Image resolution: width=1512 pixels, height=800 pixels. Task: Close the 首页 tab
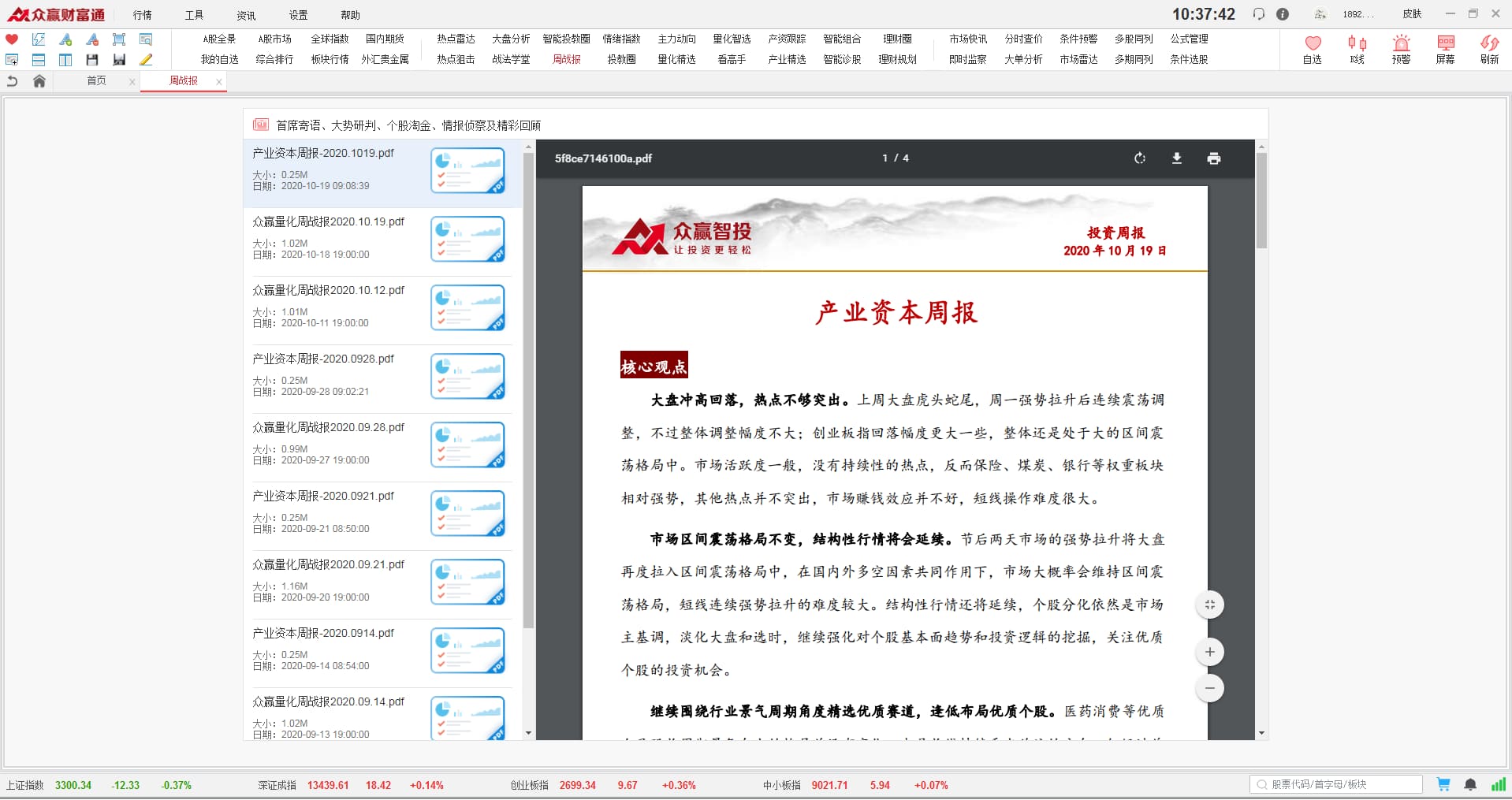point(132,82)
